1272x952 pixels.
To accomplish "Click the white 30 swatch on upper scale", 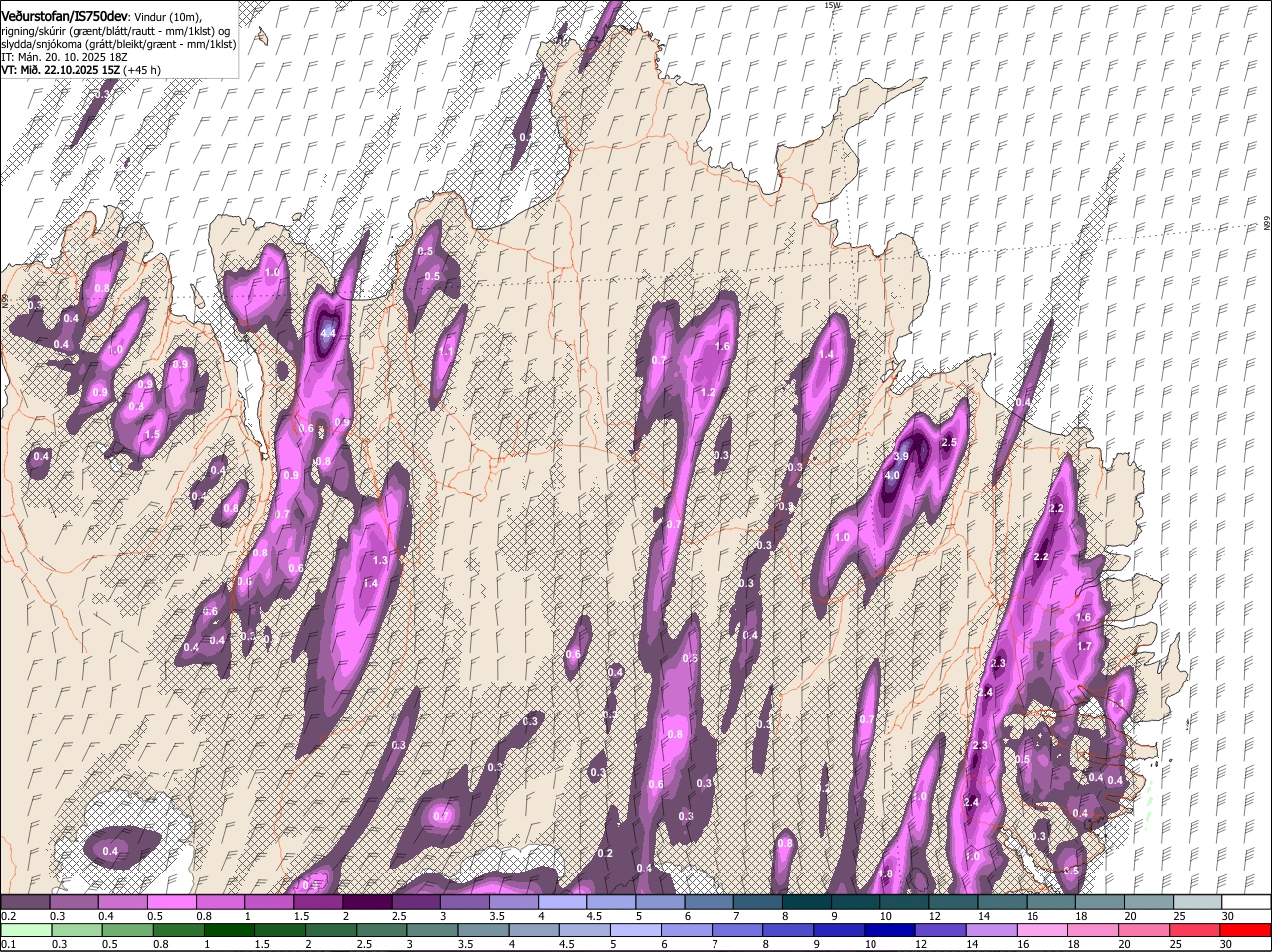I will [x=1246, y=901].
